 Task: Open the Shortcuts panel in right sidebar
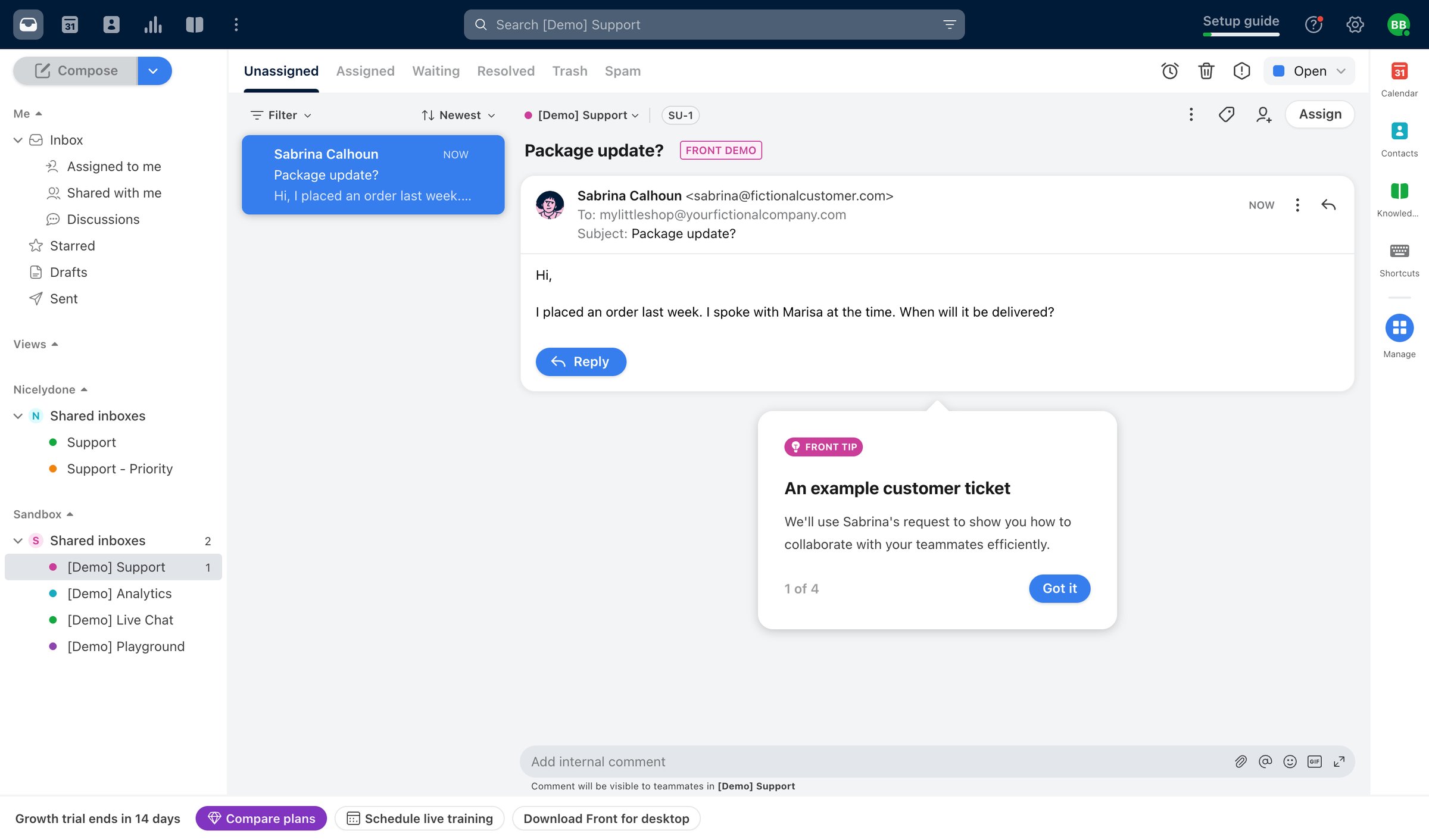1399,260
